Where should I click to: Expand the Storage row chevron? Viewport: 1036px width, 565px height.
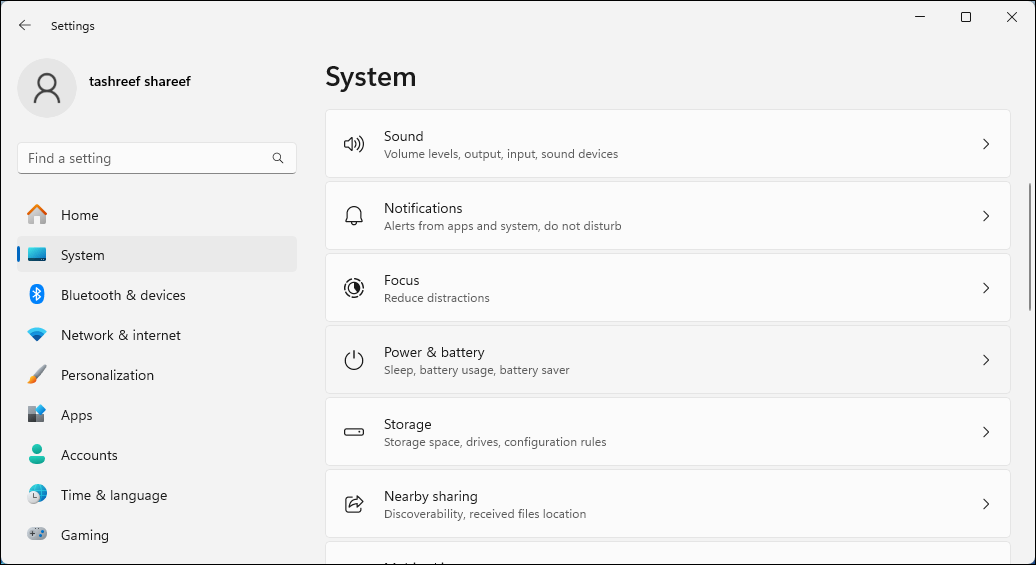coord(985,432)
